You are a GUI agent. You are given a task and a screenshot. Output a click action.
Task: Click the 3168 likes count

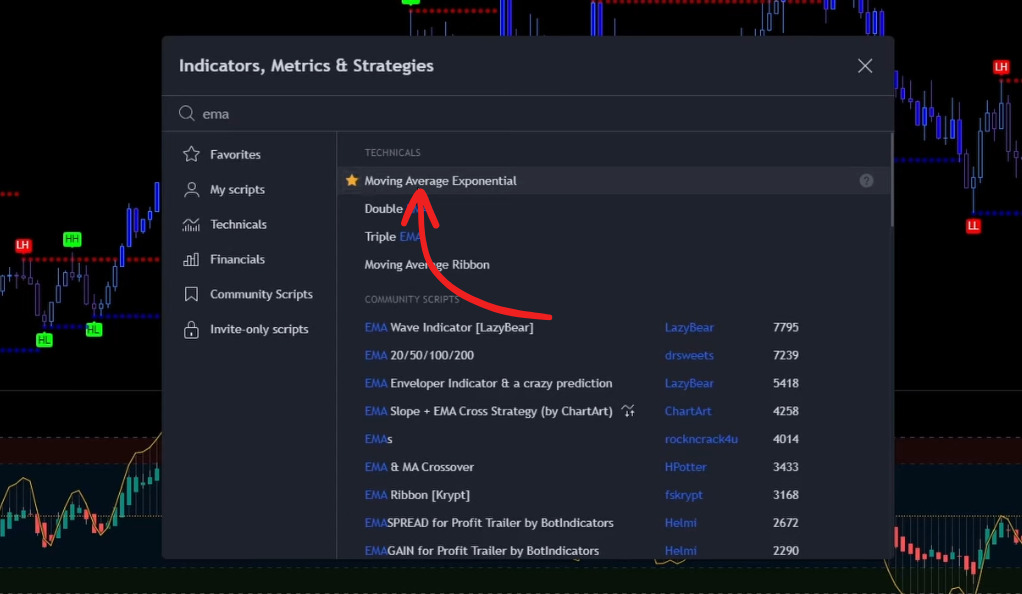pyautogui.click(x=785, y=495)
